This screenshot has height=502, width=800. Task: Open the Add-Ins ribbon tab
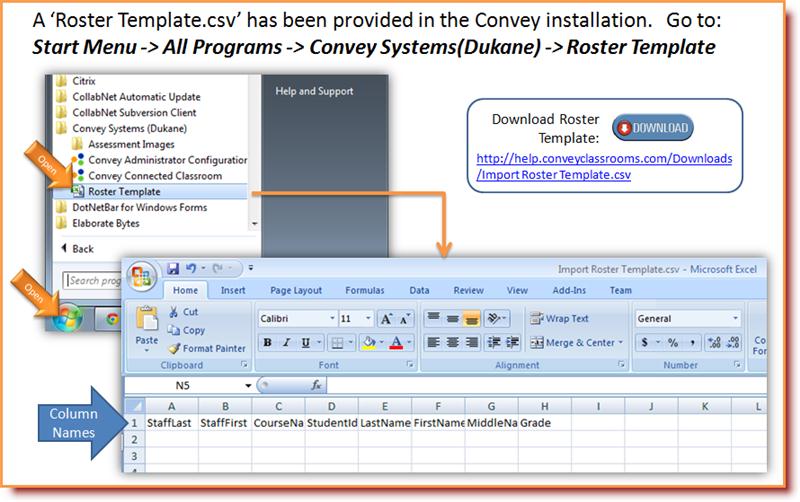(x=569, y=290)
